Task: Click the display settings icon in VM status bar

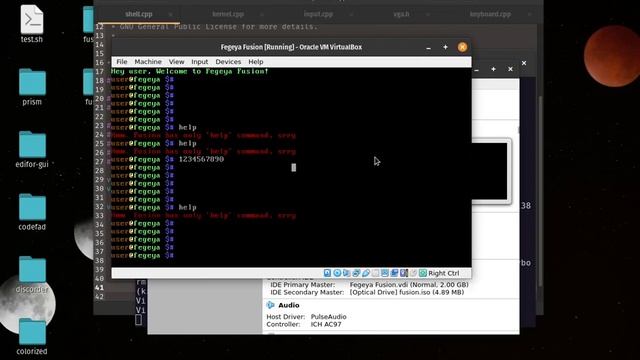Action: click(x=384, y=273)
